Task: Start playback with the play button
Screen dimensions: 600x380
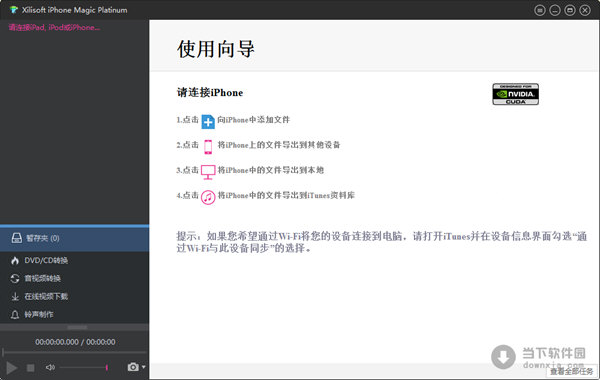Action: pos(11,368)
